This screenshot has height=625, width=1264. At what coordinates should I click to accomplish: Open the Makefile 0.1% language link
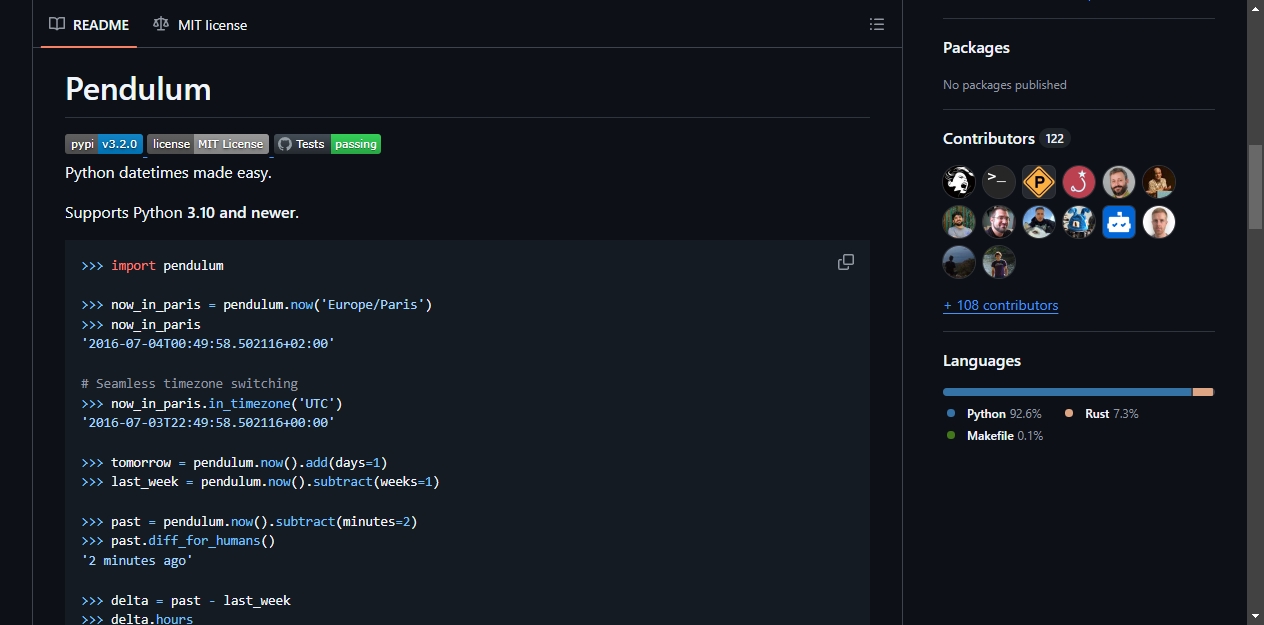tap(995, 436)
